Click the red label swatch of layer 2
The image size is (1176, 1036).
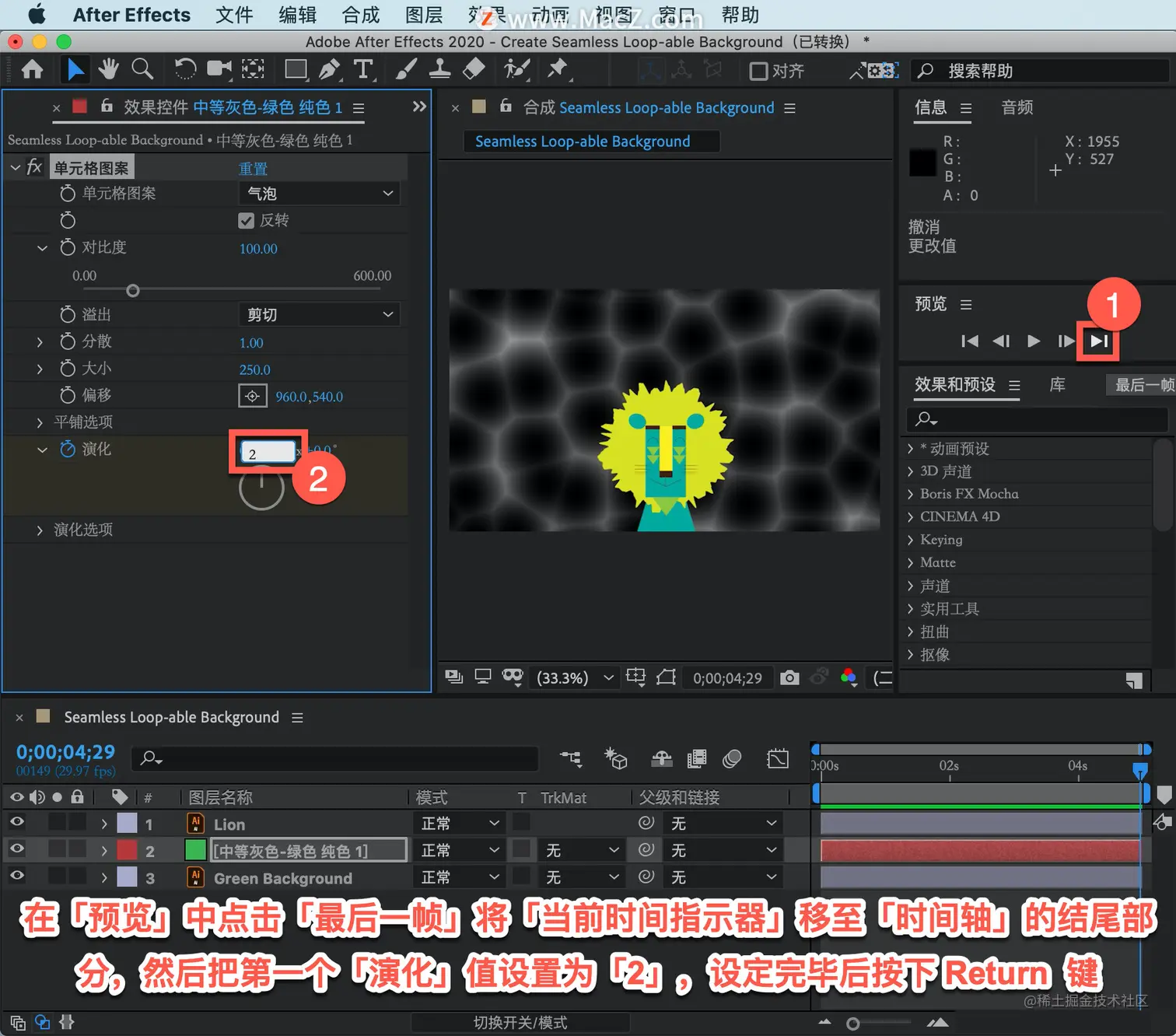tap(127, 850)
